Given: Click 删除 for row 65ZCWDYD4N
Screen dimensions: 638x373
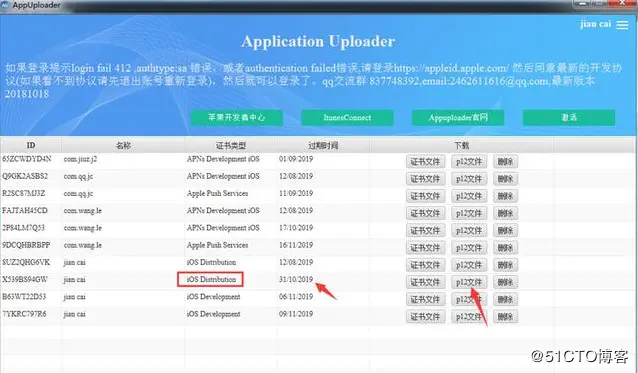Looking at the screenshot, I should (x=505, y=161).
